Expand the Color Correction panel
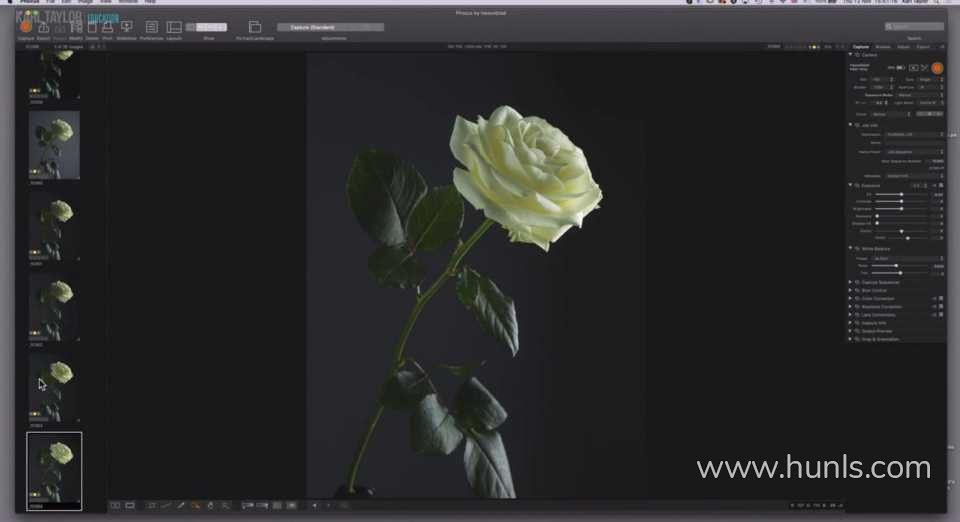This screenshot has width=960, height=522. pos(850,299)
